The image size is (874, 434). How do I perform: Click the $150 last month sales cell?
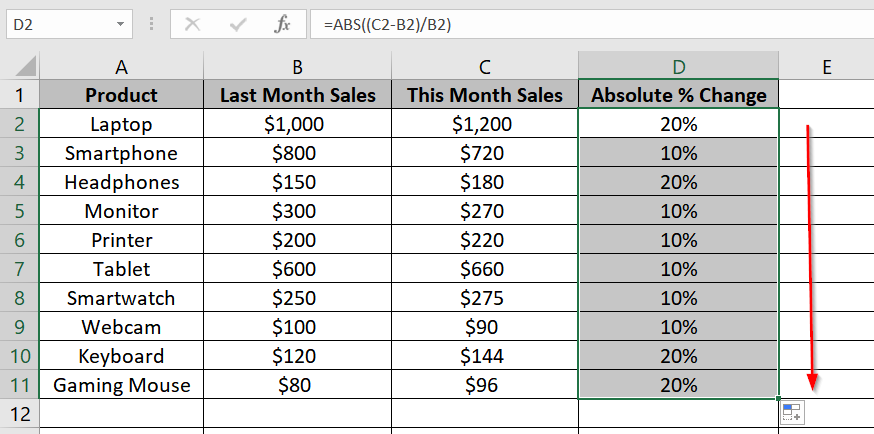point(298,181)
